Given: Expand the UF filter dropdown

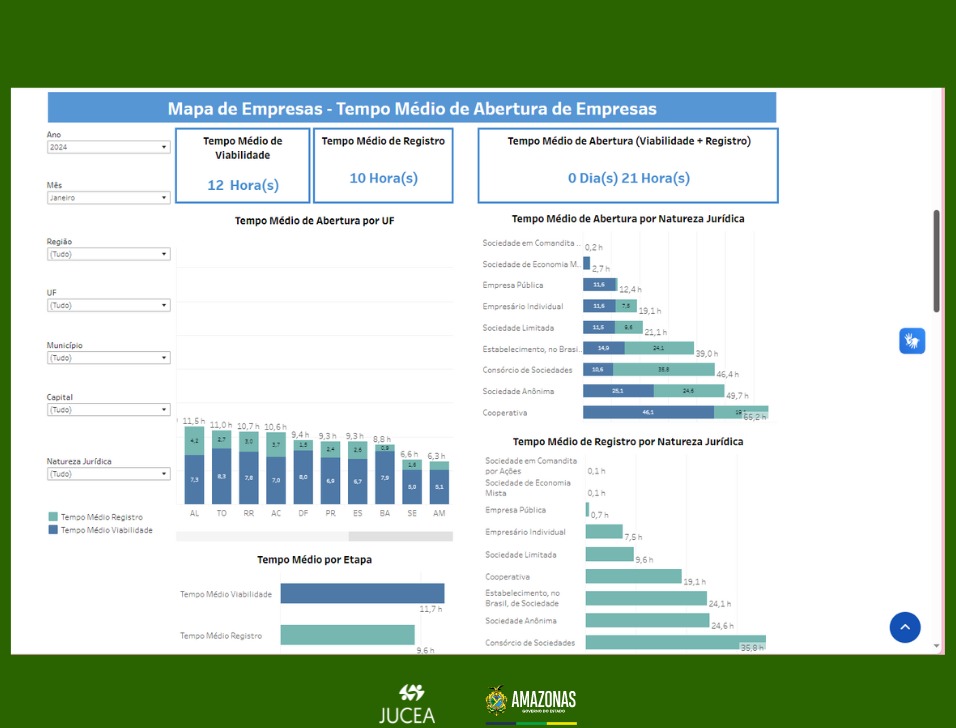Looking at the screenshot, I should 108,306.
